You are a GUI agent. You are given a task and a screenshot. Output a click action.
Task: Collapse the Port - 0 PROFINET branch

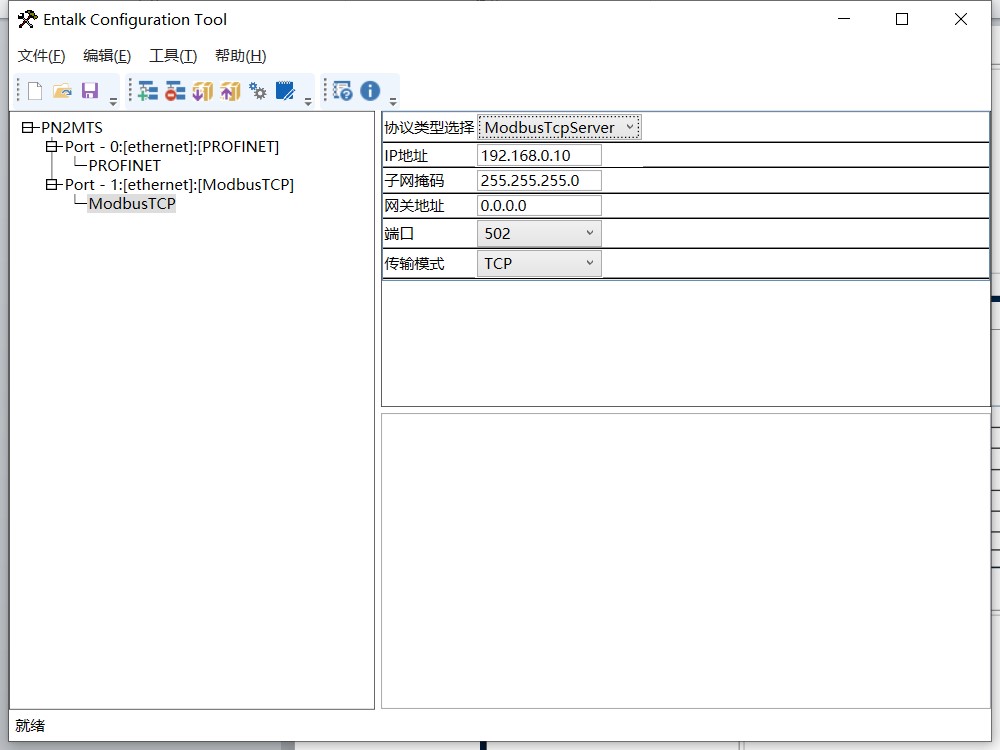(x=51, y=147)
